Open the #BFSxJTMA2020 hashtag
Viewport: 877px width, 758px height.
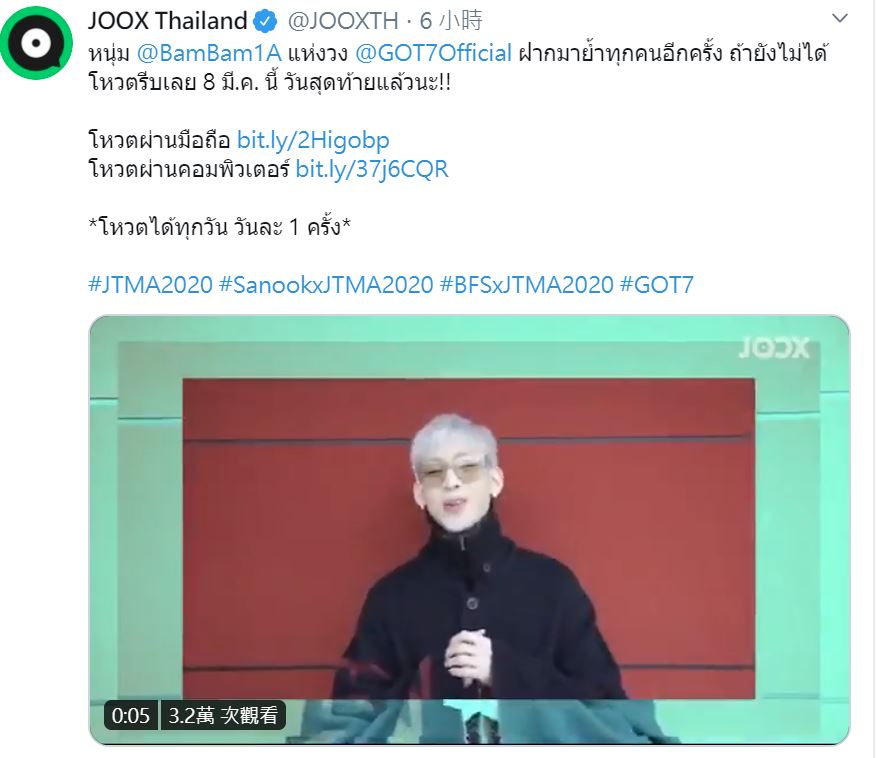pyautogui.click(x=527, y=285)
